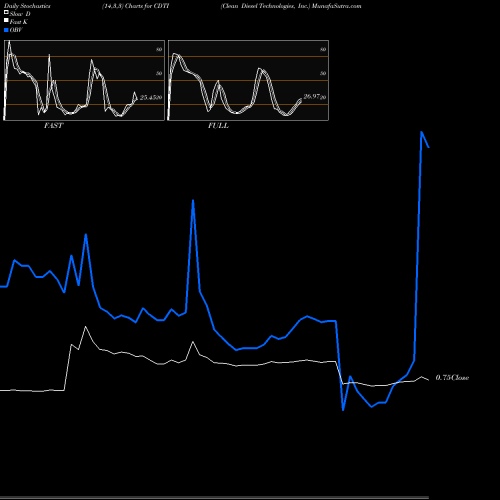Click the 'OBV' legend text
This screenshot has height=500, width=500.
click(16, 30)
